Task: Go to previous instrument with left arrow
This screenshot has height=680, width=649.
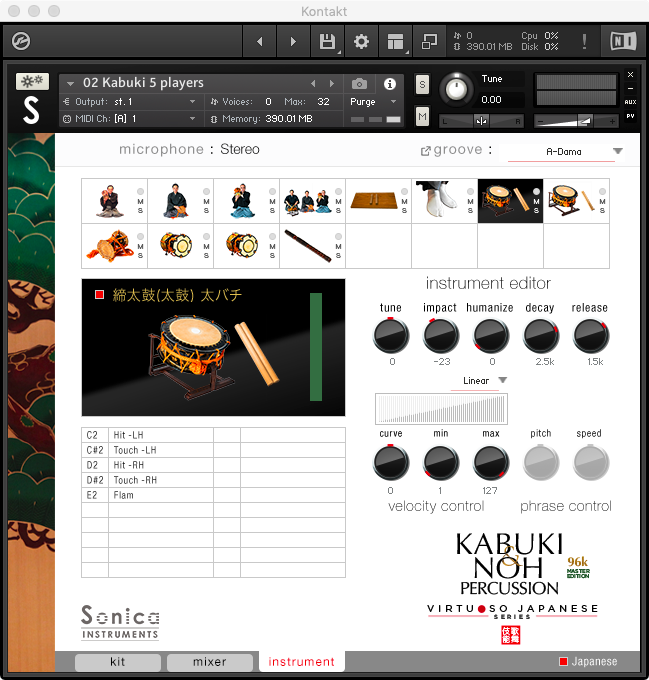Action: [260, 42]
